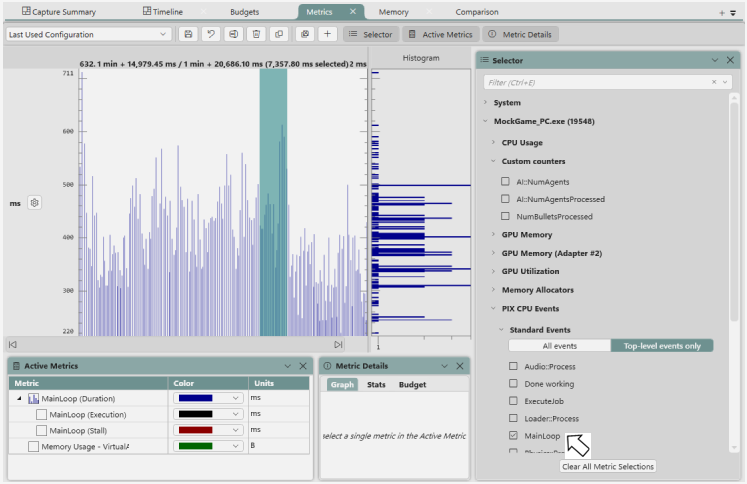Viewport: 747px width, 484px height.
Task: Enable the ExecuteJob event checkbox
Action: tap(513, 401)
